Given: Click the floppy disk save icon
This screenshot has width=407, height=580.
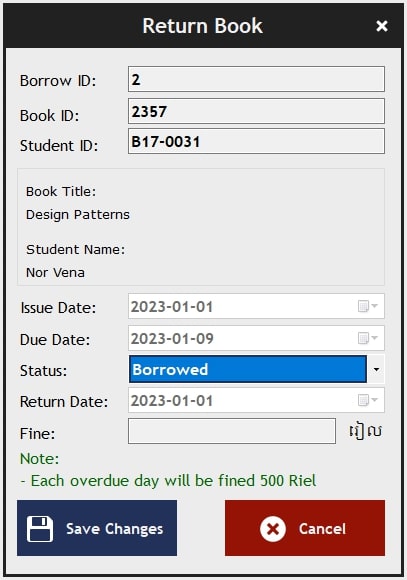Looking at the screenshot, I should (40, 529).
